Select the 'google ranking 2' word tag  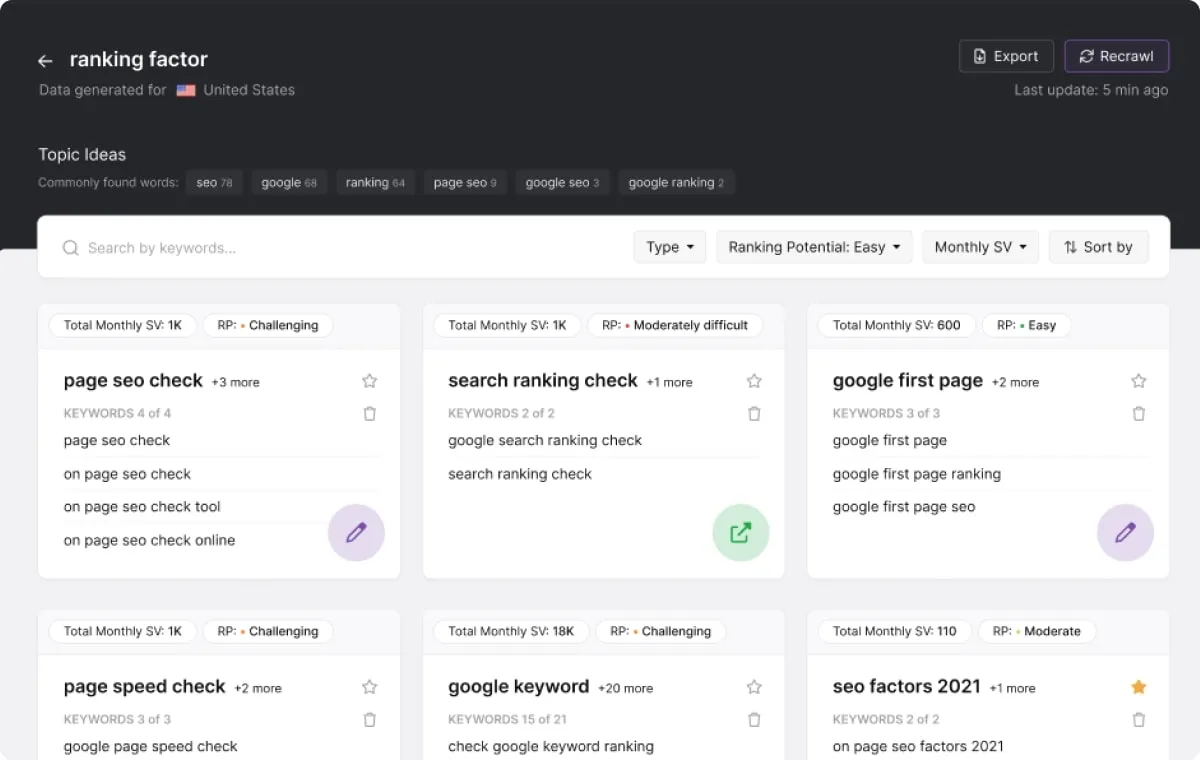[676, 183]
